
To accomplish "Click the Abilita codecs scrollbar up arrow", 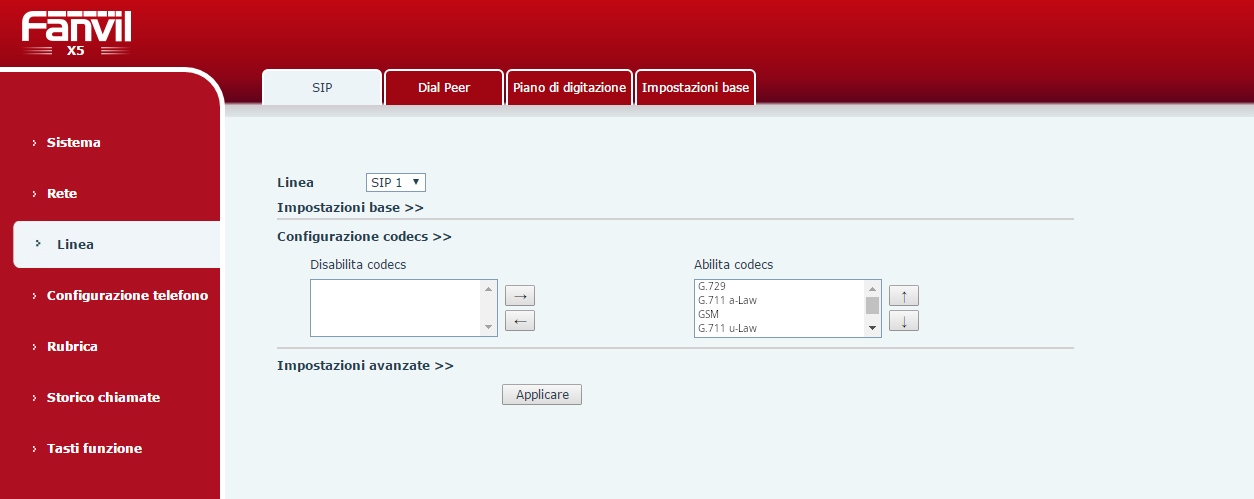I will point(872,288).
